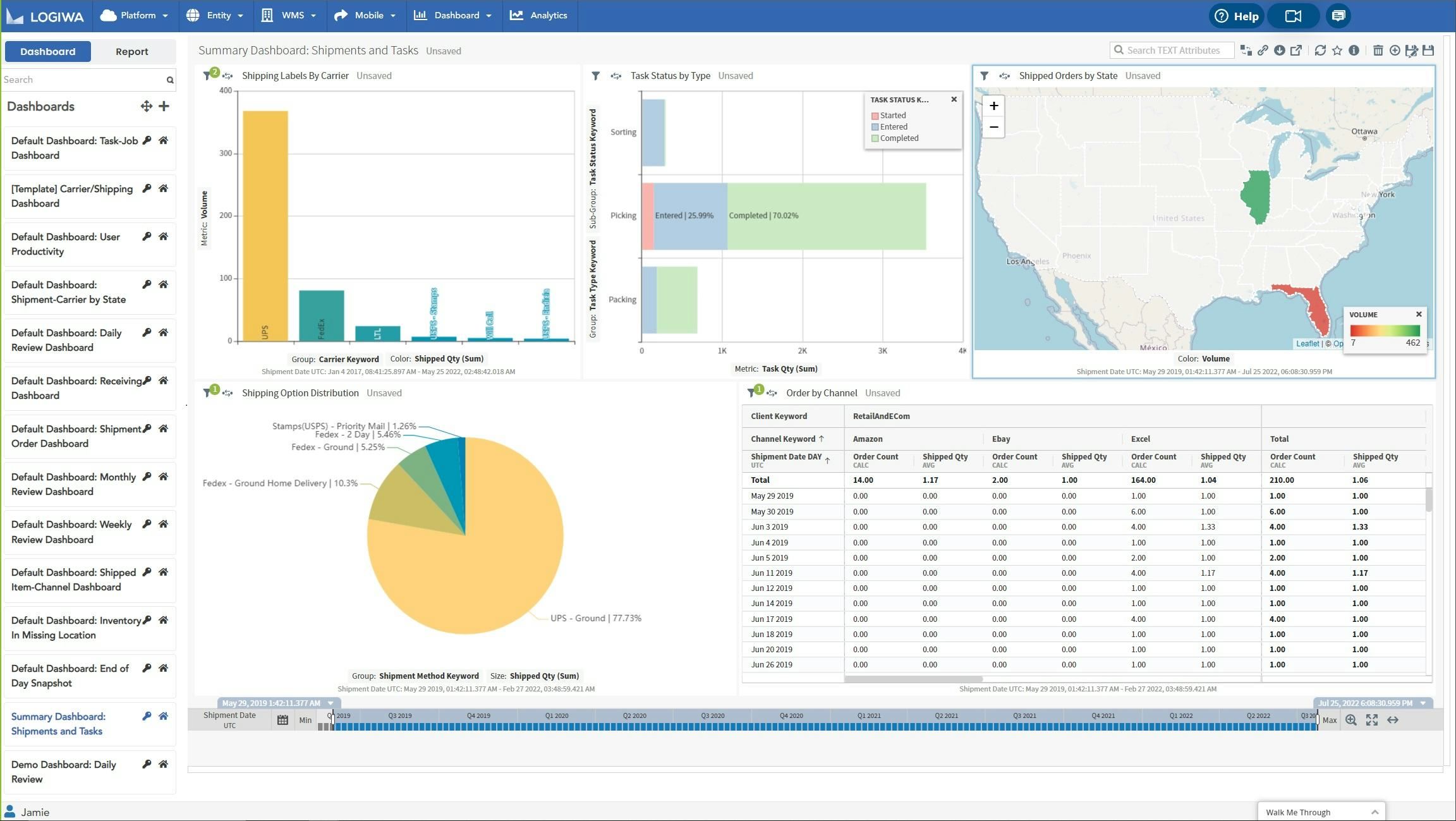1456x821 pixels.
Task: Toggle Started series in task status legend
Action: click(x=892, y=116)
